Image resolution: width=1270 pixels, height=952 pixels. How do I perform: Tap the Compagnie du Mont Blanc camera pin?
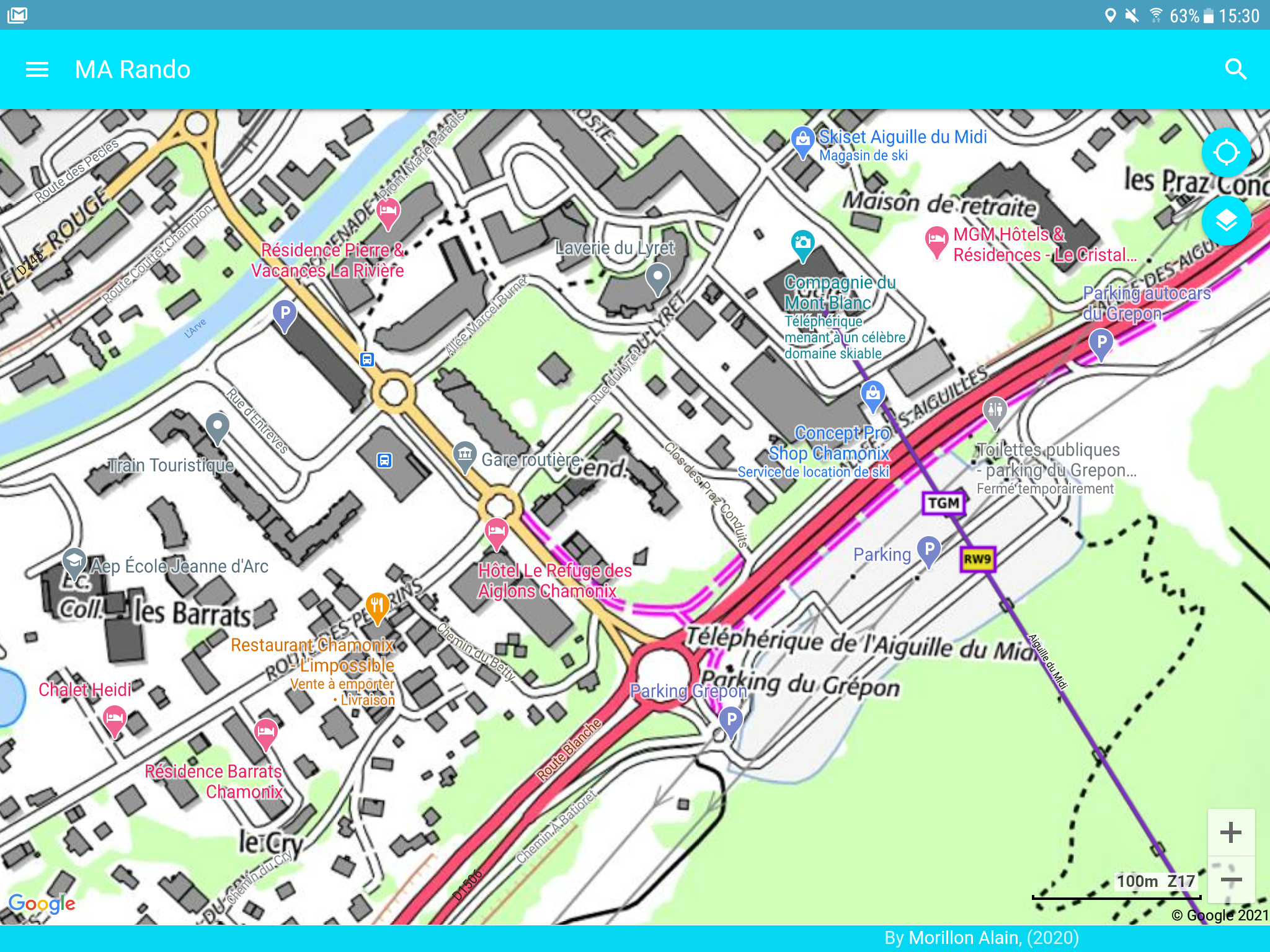pos(802,247)
